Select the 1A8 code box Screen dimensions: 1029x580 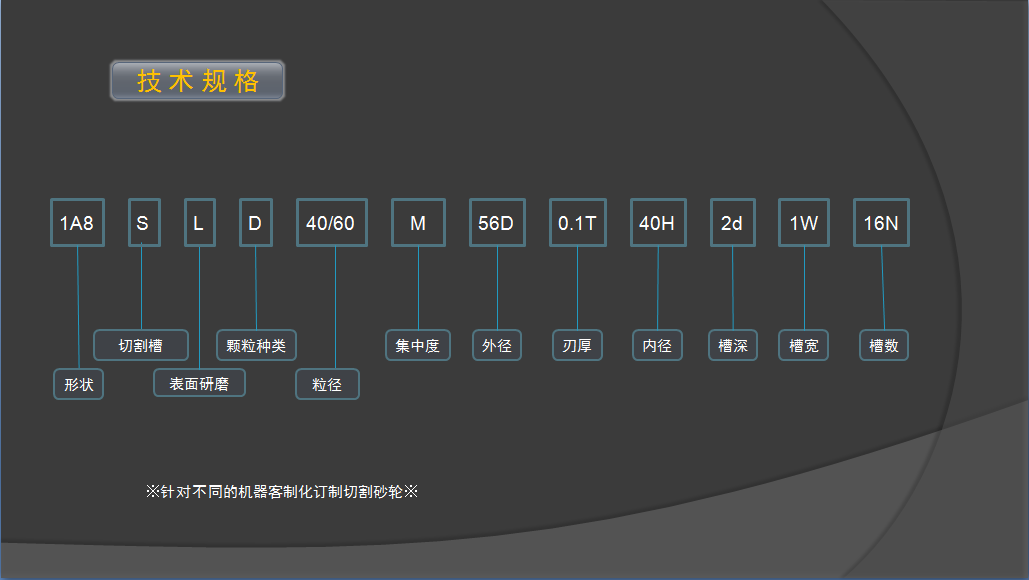(77, 223)
